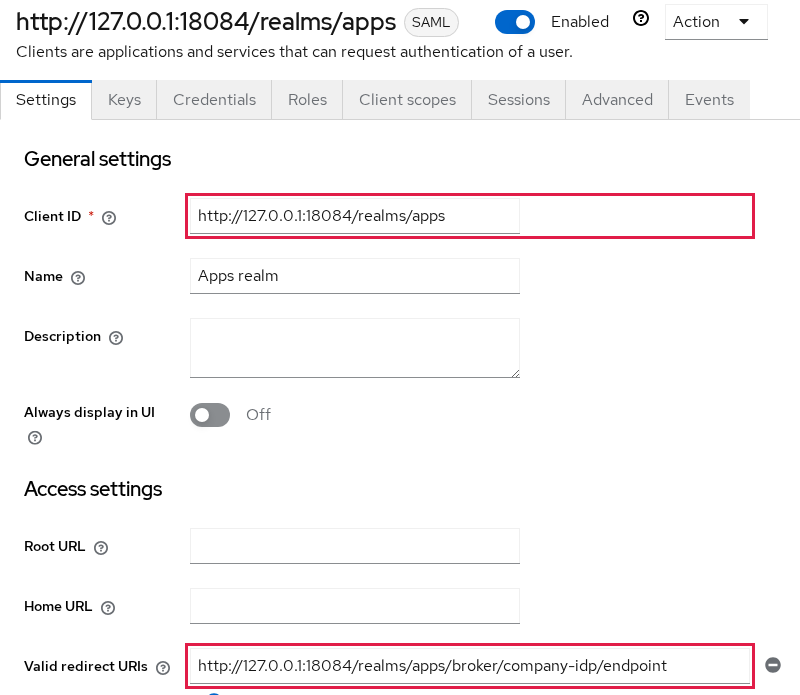Click into the Root URL field
This screenshot has height=695, width=800.
tap(355, 546)
